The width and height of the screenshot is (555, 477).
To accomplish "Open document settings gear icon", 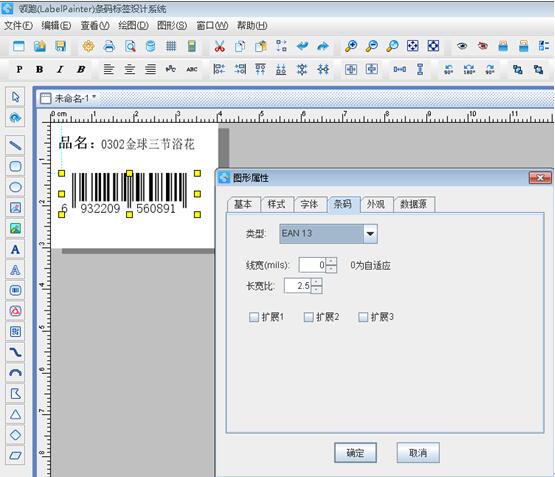I will pyautogui.click(x=88, y=46).
